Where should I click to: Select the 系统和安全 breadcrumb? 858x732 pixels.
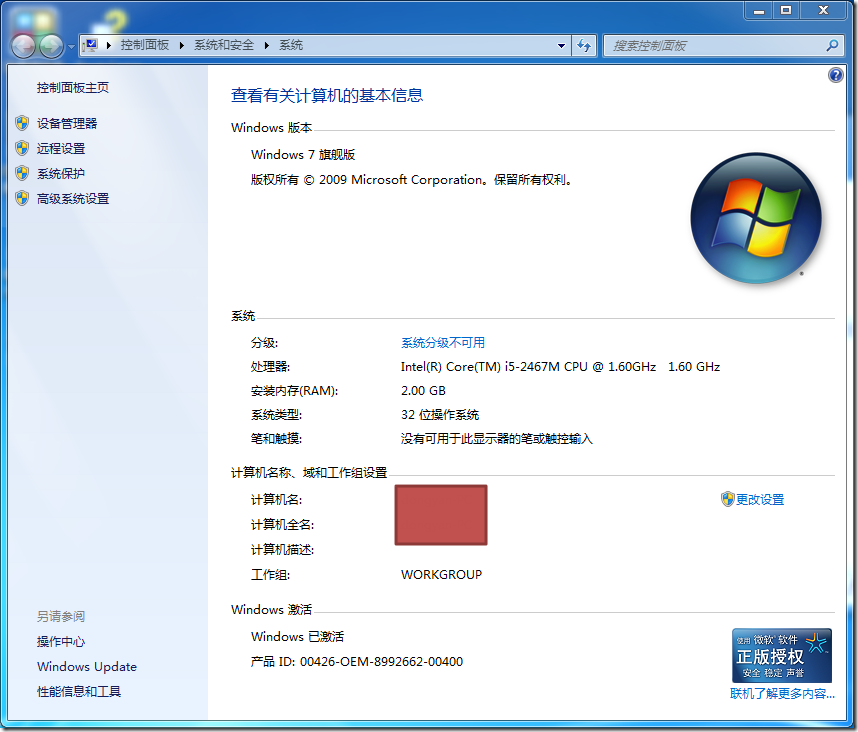[x=224, y=45]
